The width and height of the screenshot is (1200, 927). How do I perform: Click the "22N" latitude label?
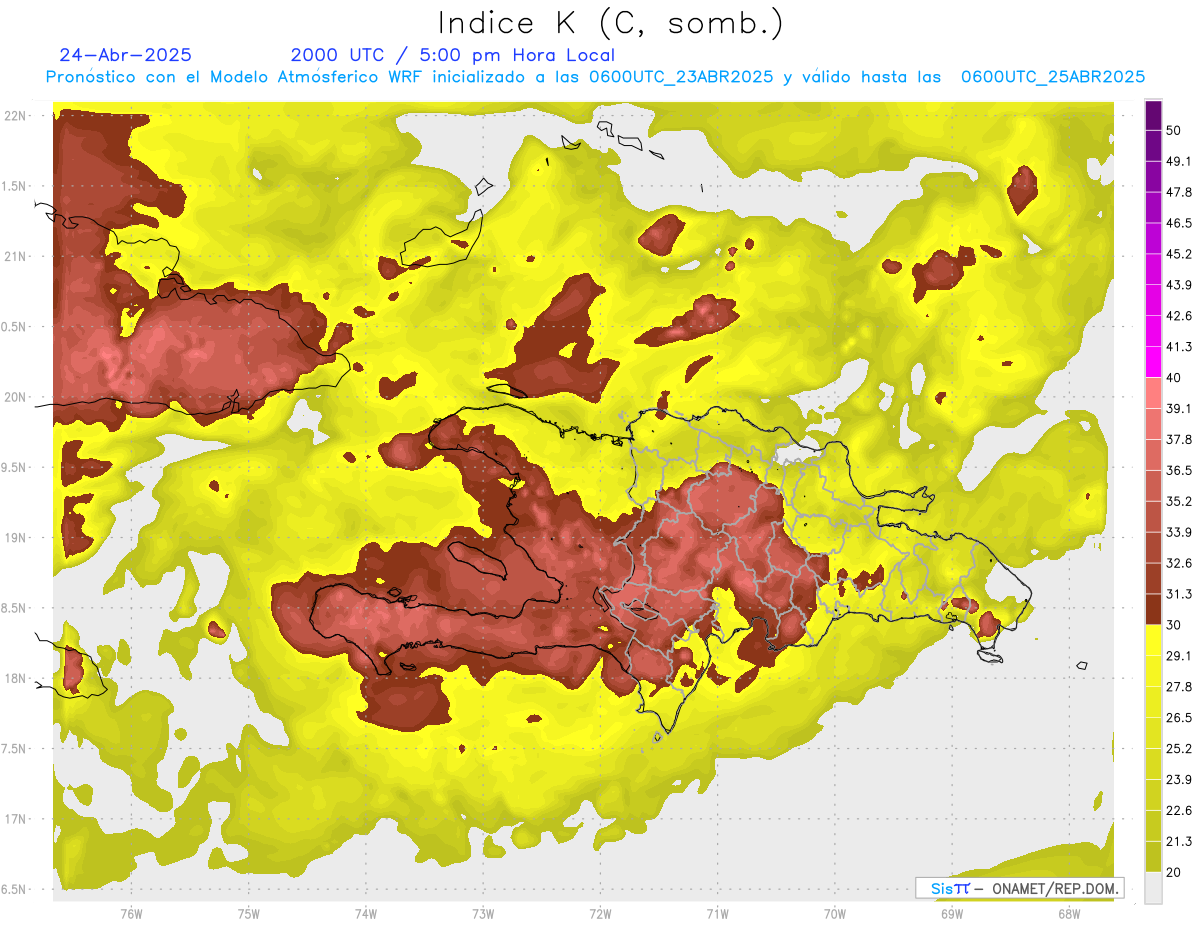click(x=17, y=116)
